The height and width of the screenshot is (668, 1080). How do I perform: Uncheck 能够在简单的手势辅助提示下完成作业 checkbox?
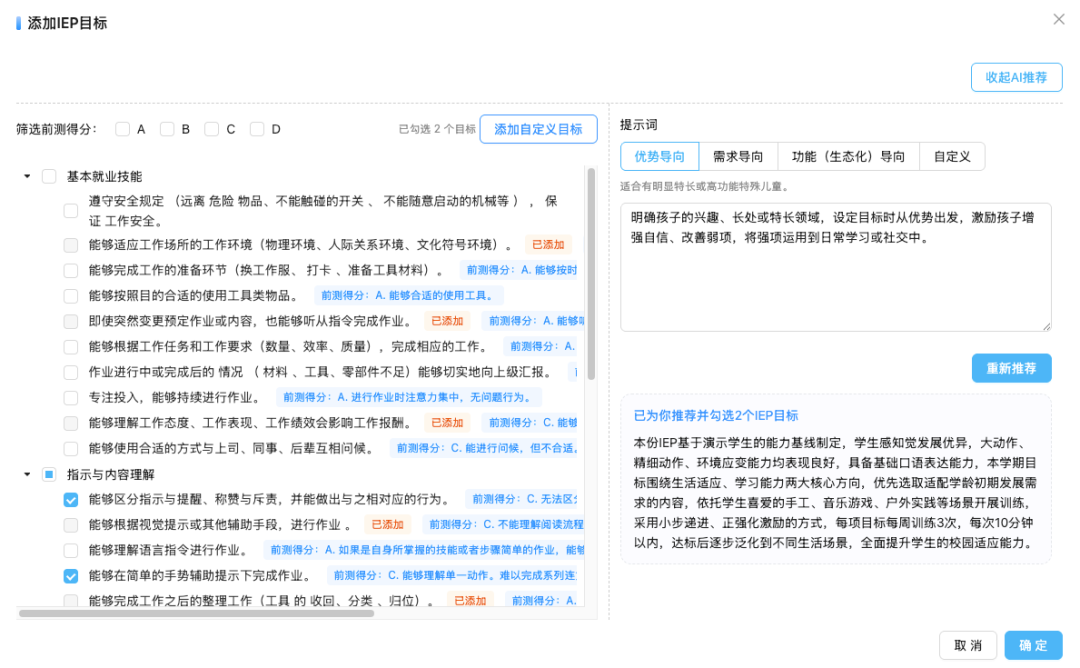click(x=71, y=576)
